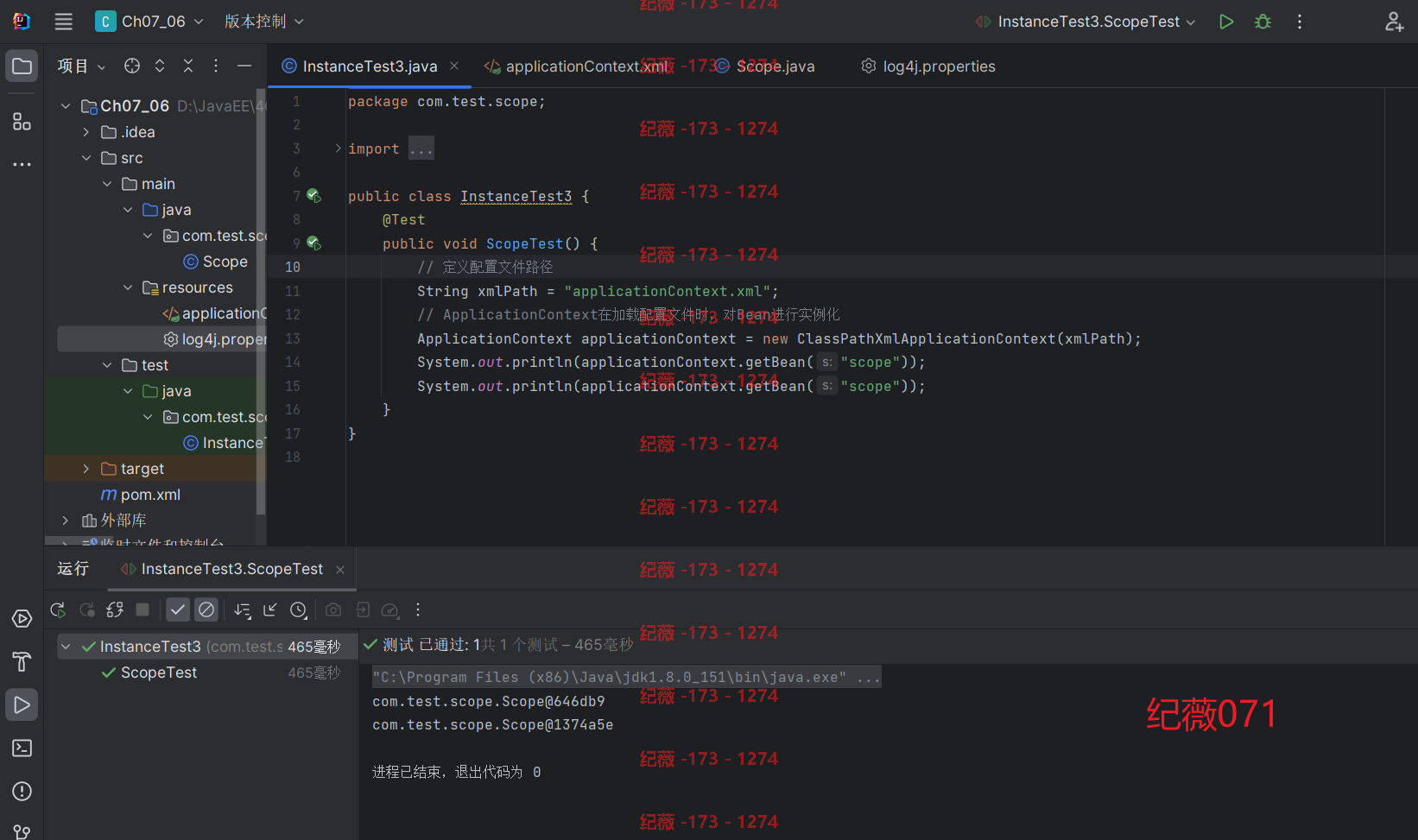
Task: Collapse the src folder
Action: coord(86,158)
